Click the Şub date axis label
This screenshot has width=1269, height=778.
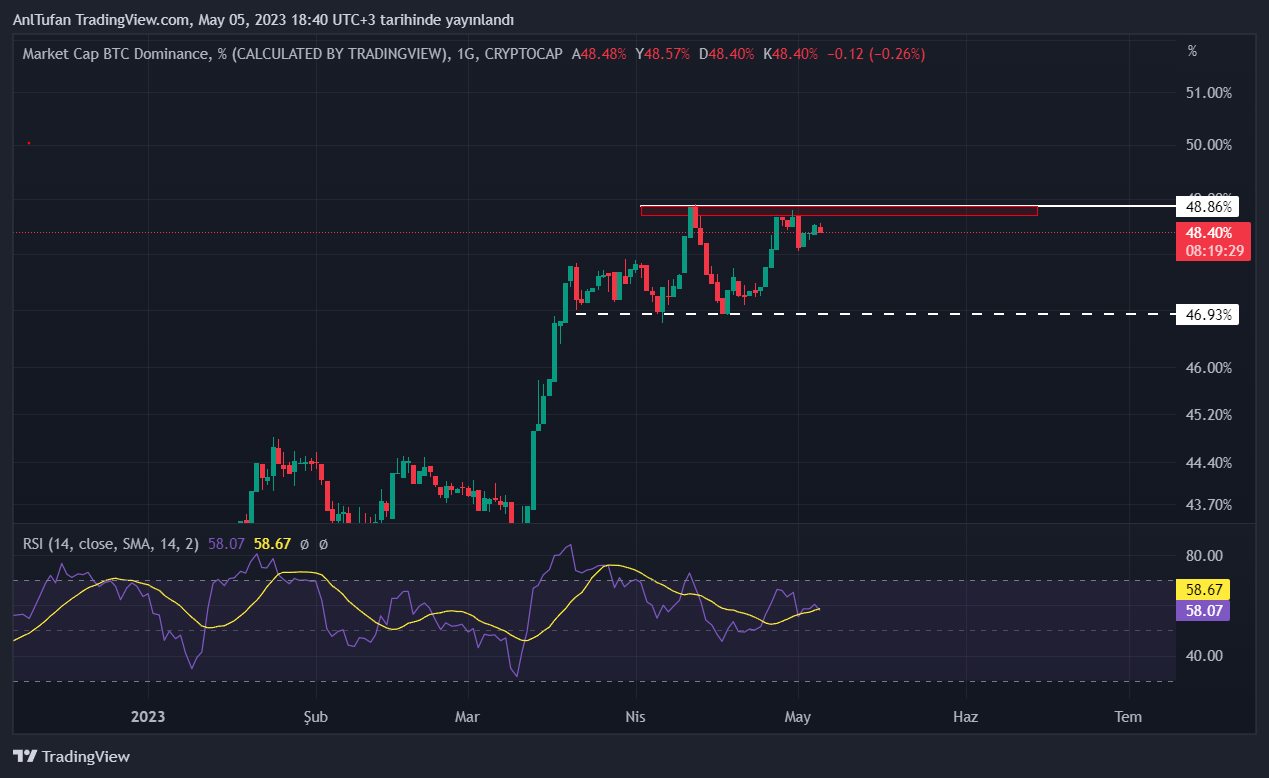click(315, 717)
